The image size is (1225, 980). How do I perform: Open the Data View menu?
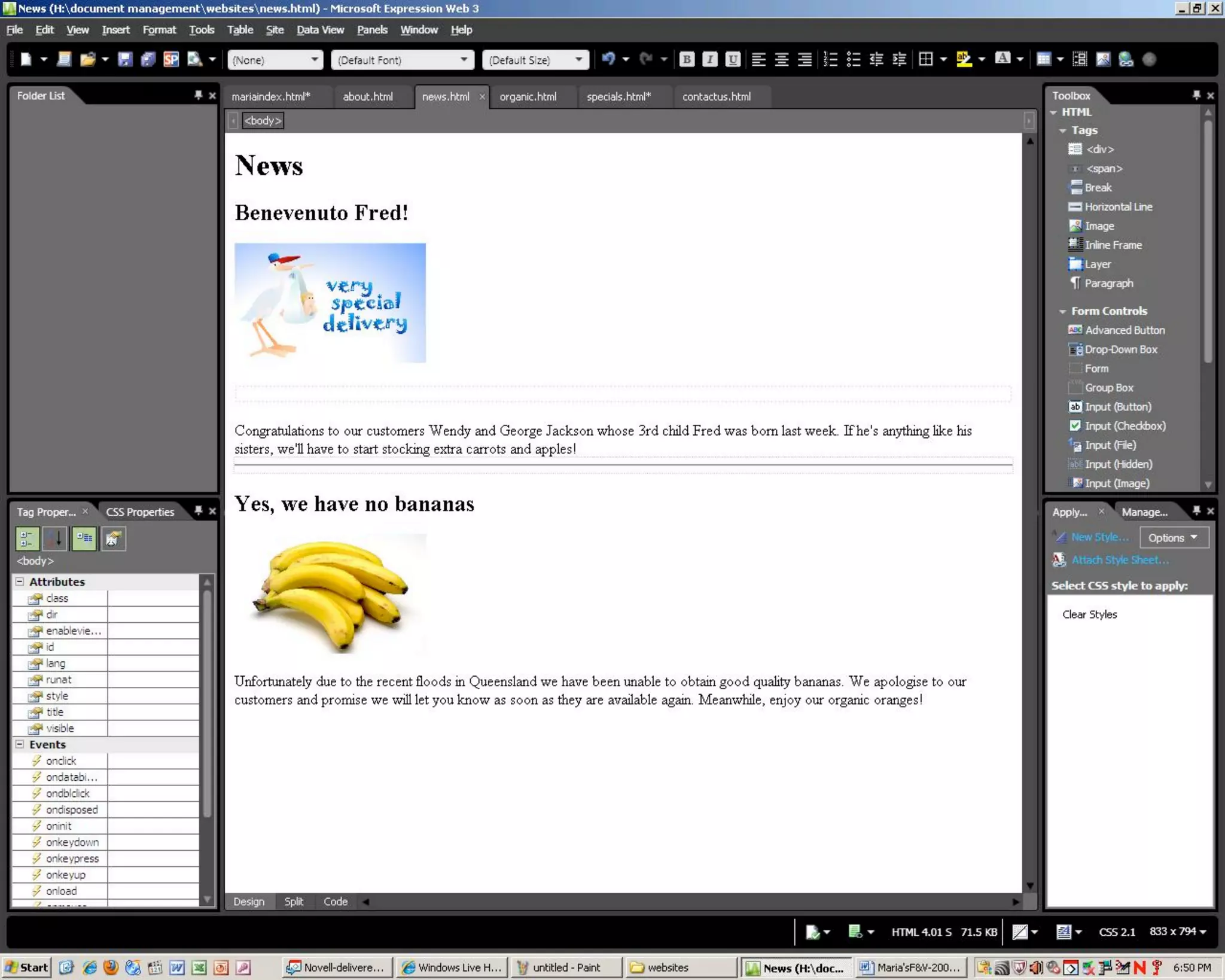pos(319,30)
